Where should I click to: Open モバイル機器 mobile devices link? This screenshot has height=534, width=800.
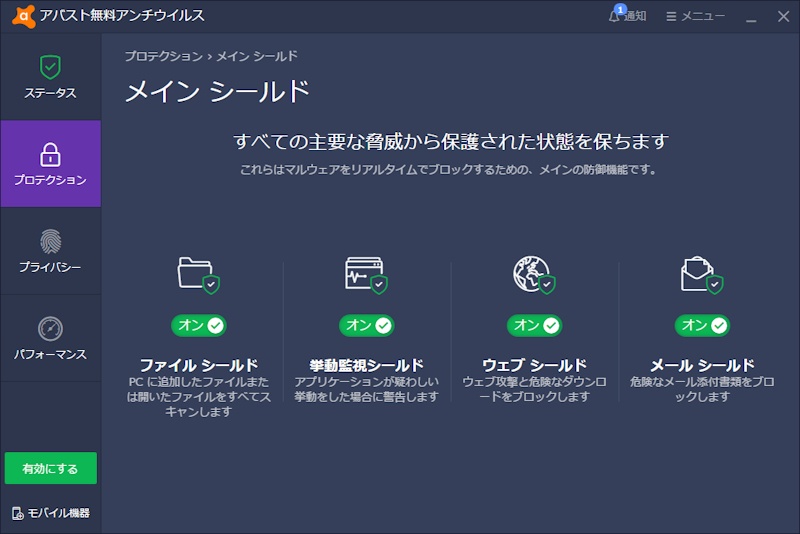[51, 513]
